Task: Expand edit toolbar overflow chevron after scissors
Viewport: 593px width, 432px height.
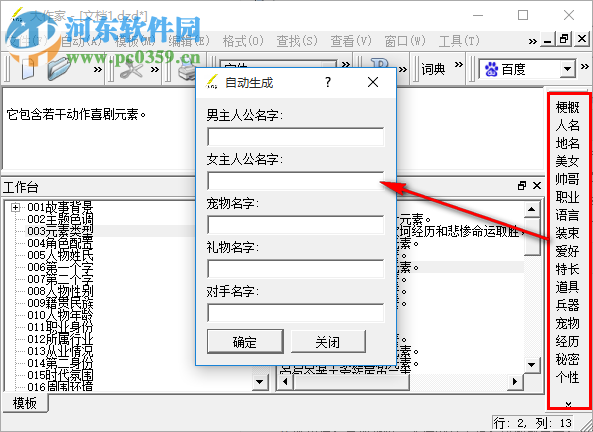Action: 155,70
